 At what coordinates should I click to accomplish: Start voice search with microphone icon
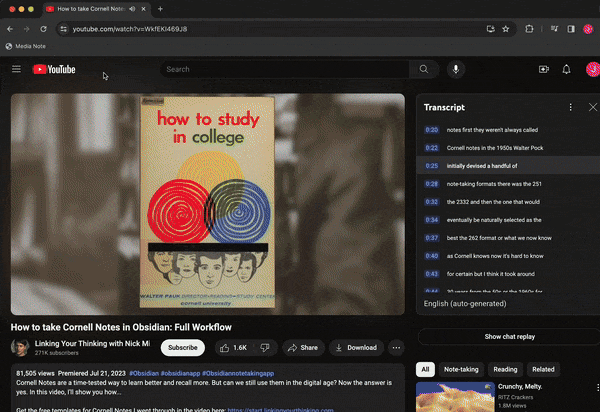coord(456,69)
